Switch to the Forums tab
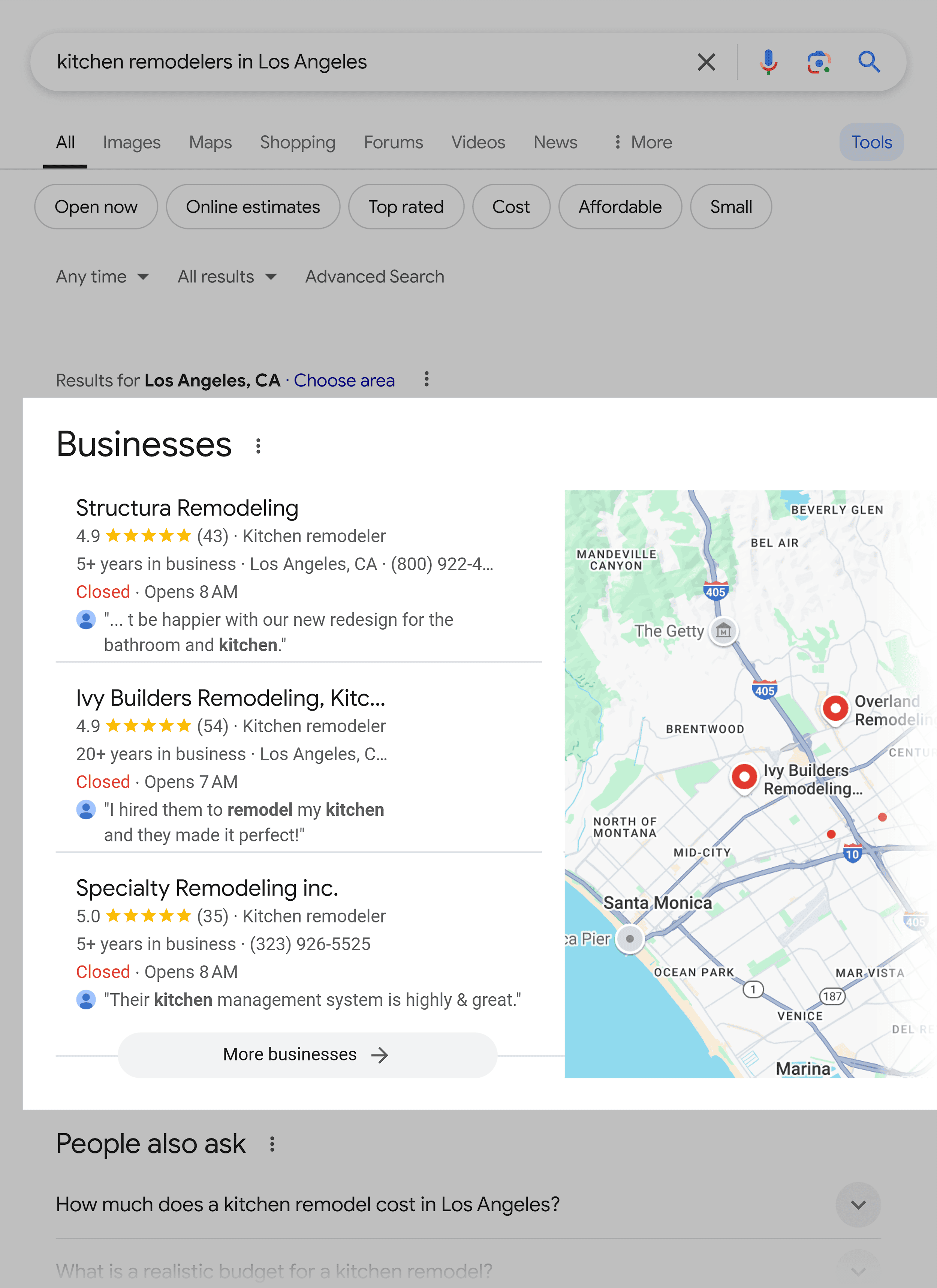Viewport: 937px width, 1288px height. 393,142
